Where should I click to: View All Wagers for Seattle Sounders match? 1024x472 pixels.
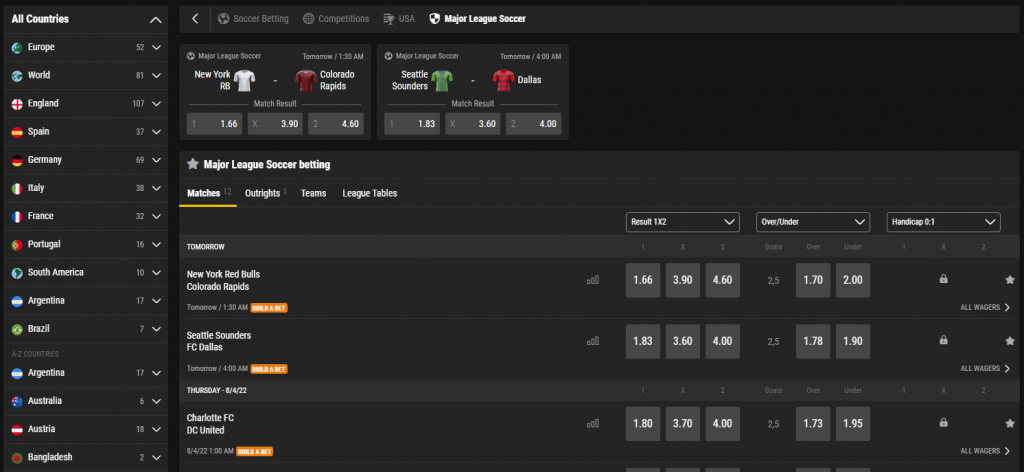(x=985, y=368)
